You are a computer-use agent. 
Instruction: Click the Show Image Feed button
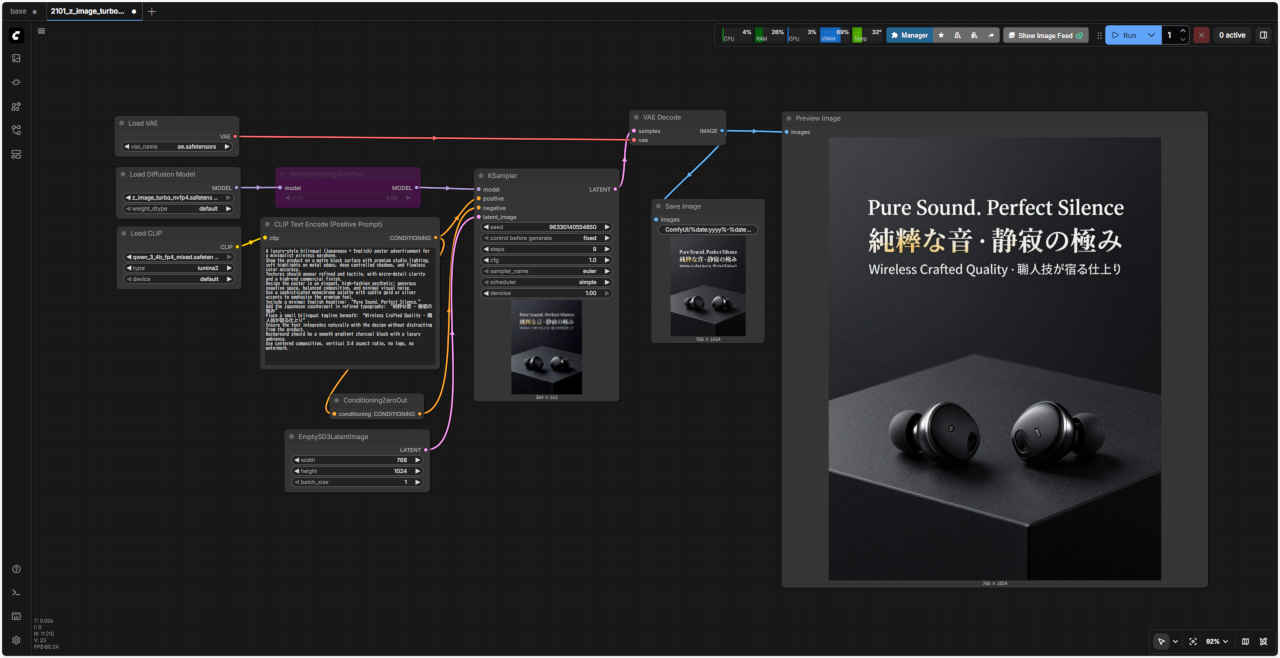[x=1046, y=35]
